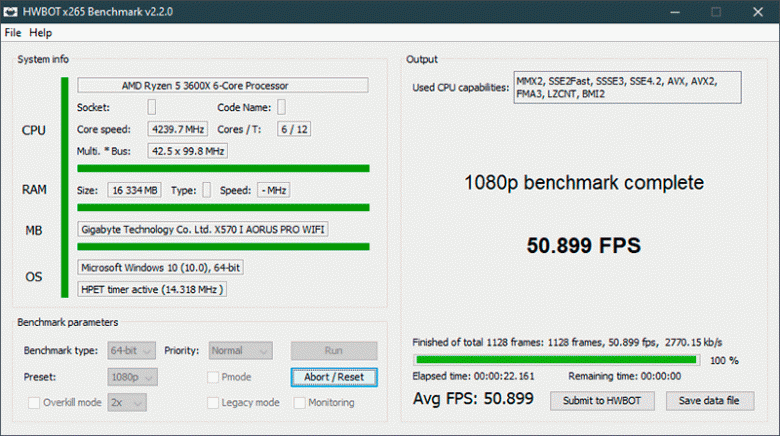Open the Priority Normal dropdown
The height and width of the screenshot is (436, 780).
click(241, 350)
